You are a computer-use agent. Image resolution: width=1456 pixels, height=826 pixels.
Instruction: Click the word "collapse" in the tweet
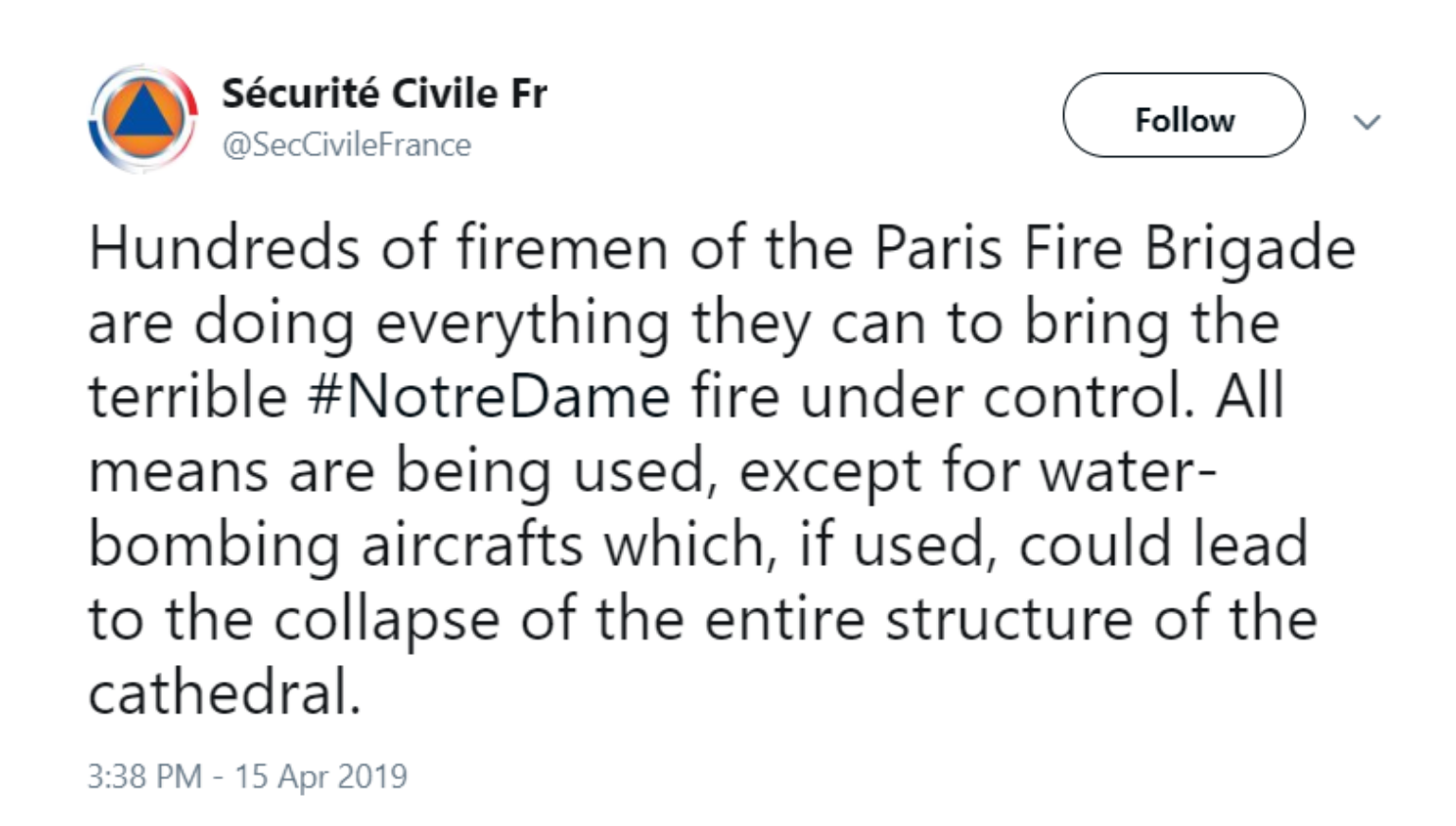pyautogui.click(x=386, y=620)
